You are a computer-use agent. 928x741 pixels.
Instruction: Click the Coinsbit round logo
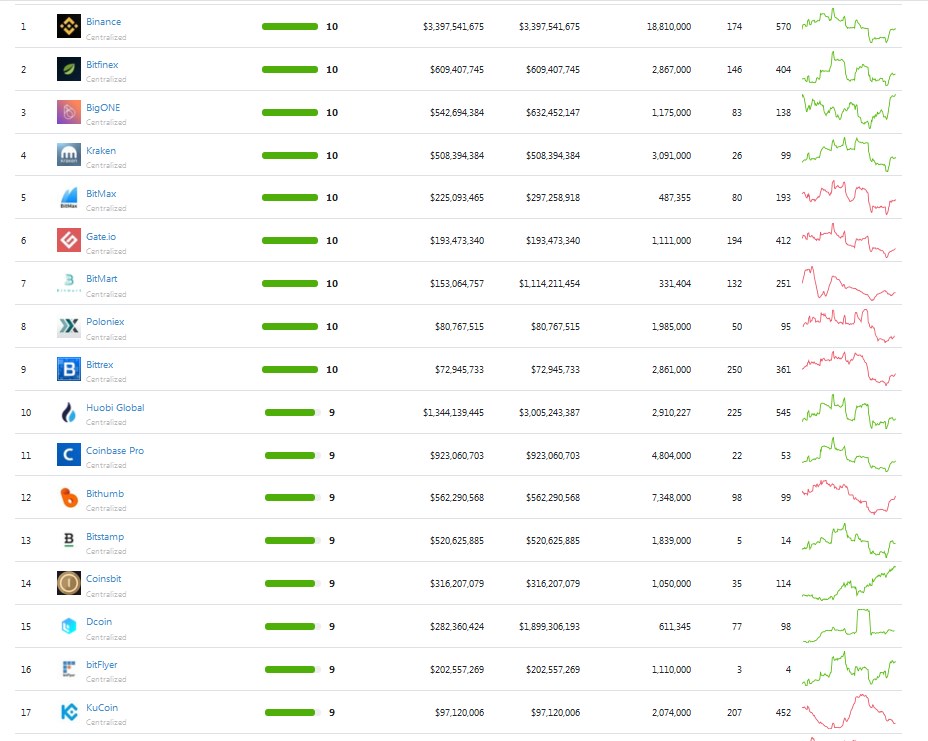tap(69, 583)
